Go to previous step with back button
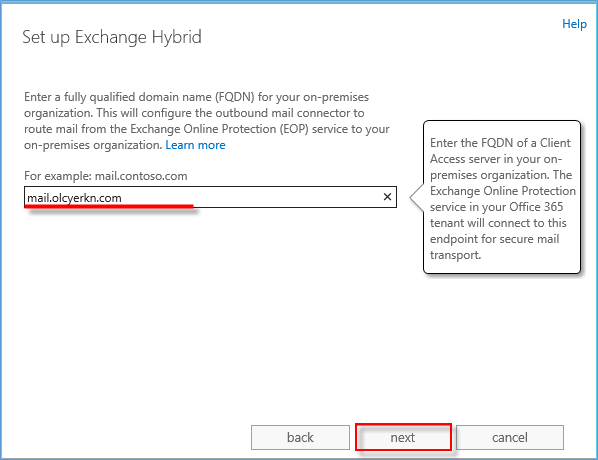 click(300, 437)
